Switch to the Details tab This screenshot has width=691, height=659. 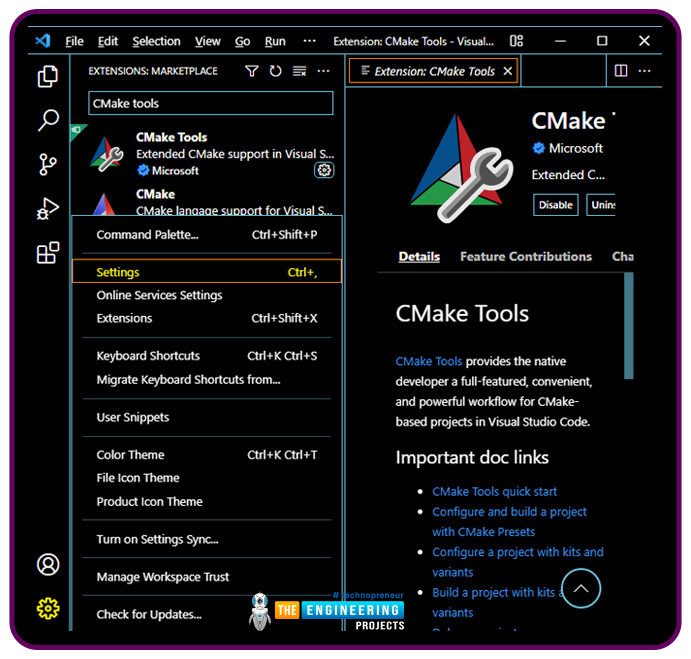pyautogui.click(x=419, y=257)
